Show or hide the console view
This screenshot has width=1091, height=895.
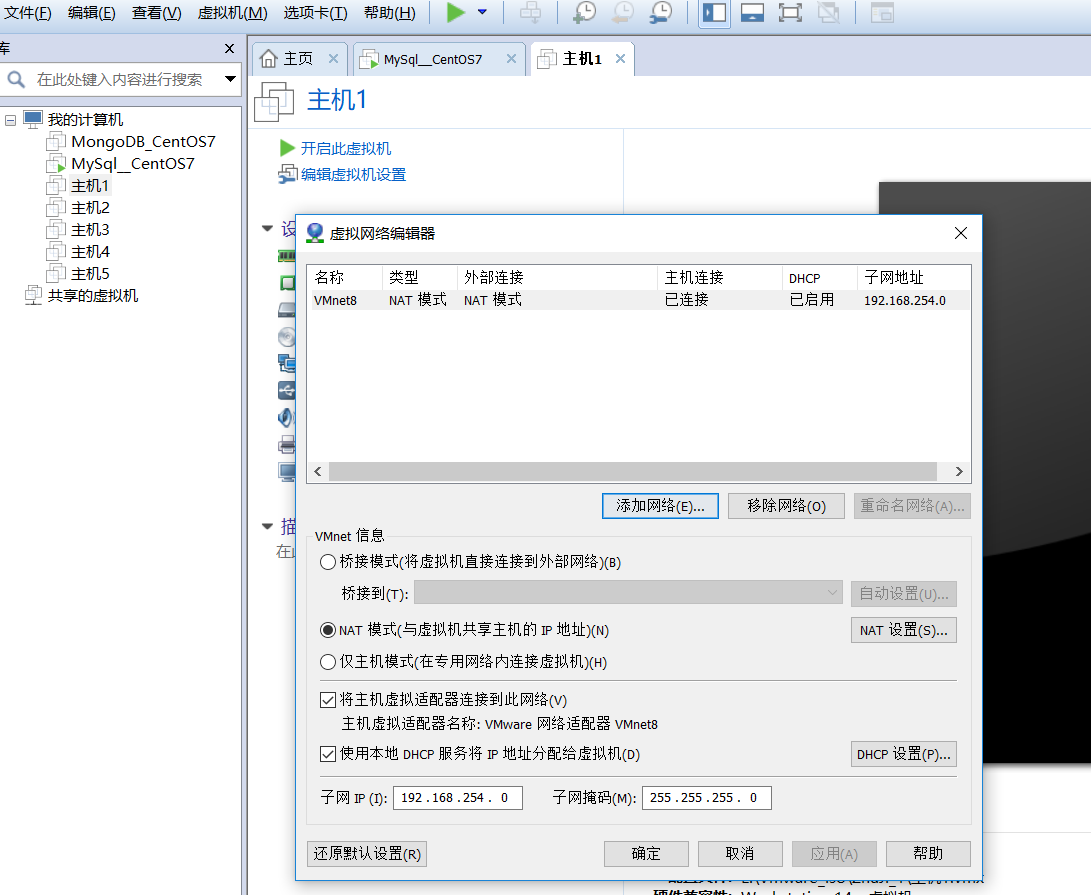(751, 14)
